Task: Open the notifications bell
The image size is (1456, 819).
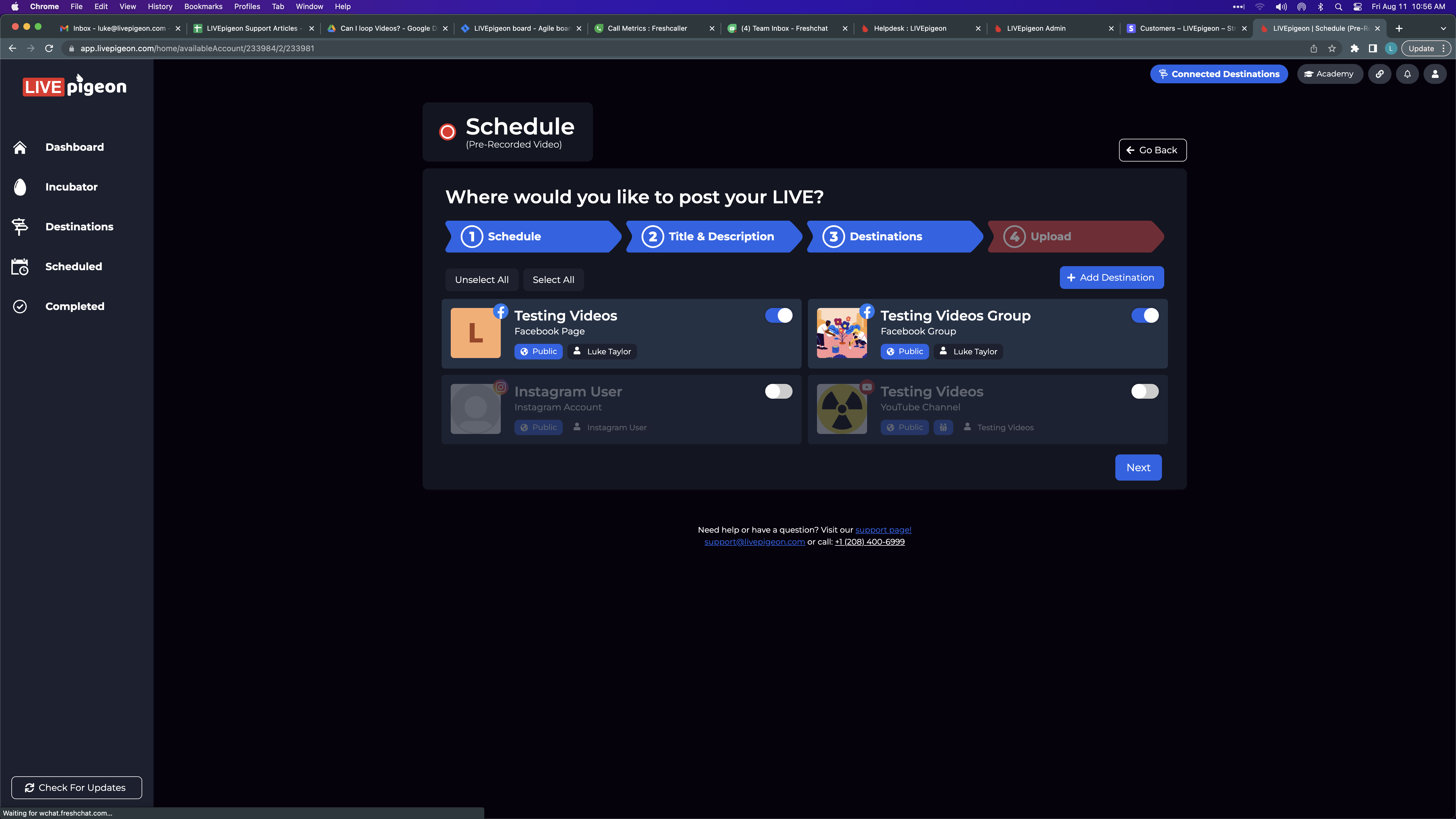Action: [x=1407, y=74]
